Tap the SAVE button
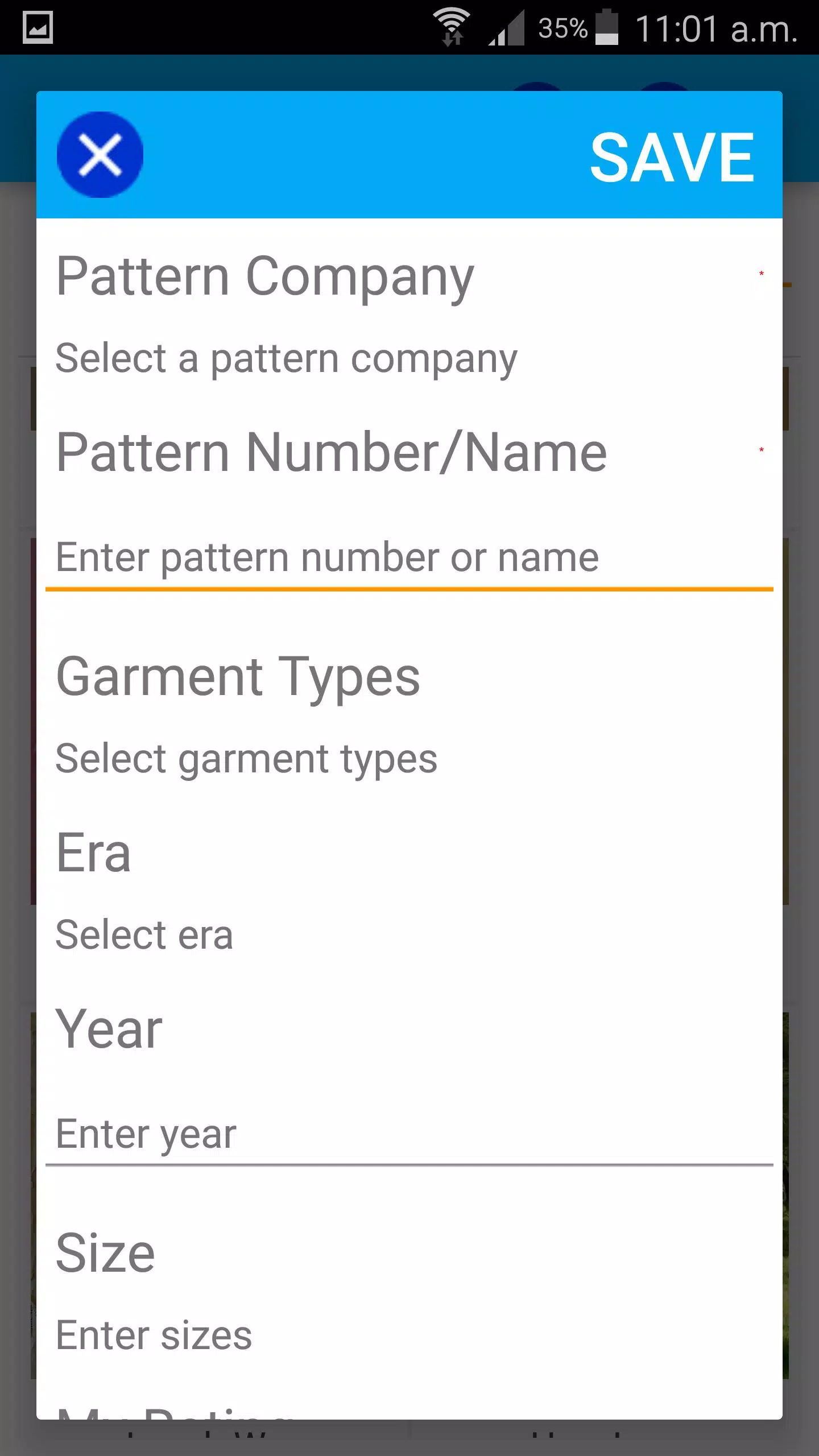 pyautogui.click(x=672, y=157)
